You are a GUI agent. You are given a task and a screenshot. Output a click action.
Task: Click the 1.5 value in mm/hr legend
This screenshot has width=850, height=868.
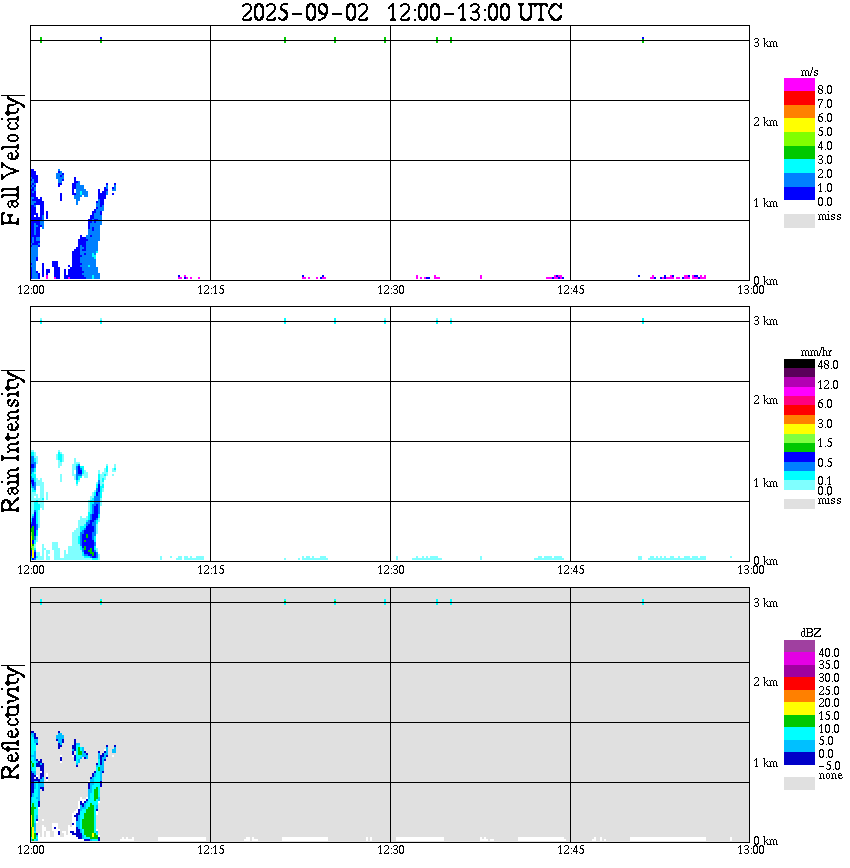coord(825,443)
